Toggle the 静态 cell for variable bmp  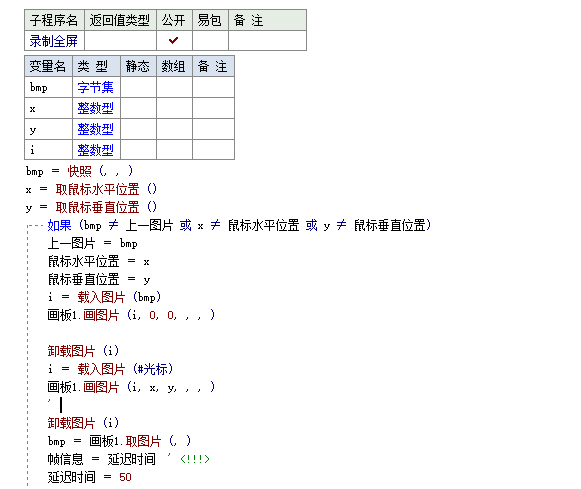click(x=138, y=87)
